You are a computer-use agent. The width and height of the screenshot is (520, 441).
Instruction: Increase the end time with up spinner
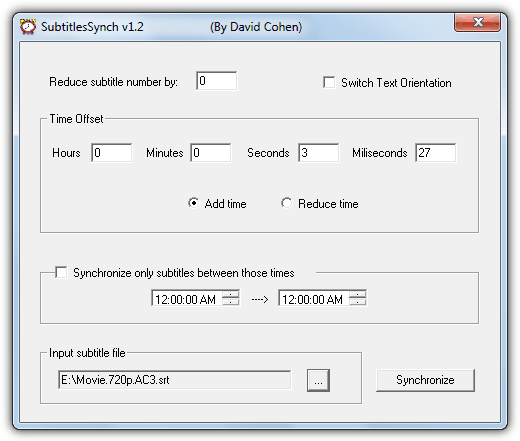point(358,294)
